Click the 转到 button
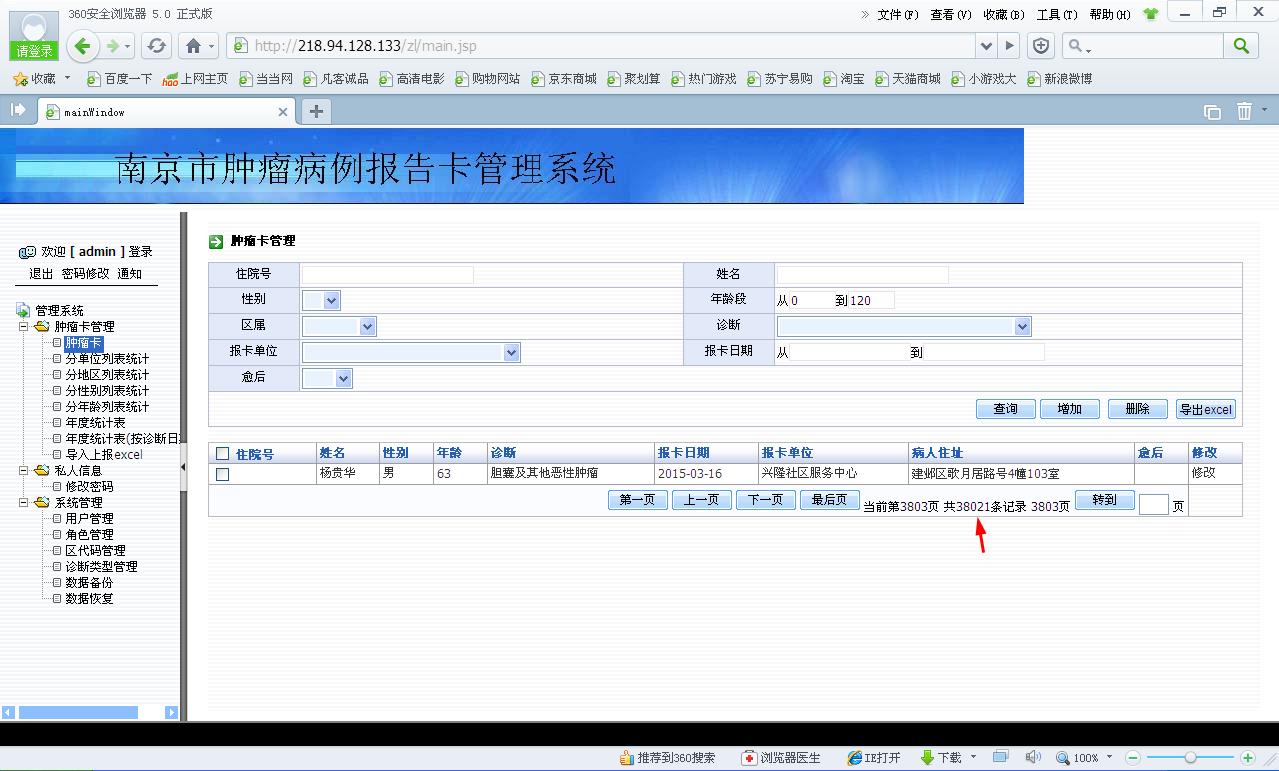The width and height of the screenshot is (1279, 771). 1104,500
